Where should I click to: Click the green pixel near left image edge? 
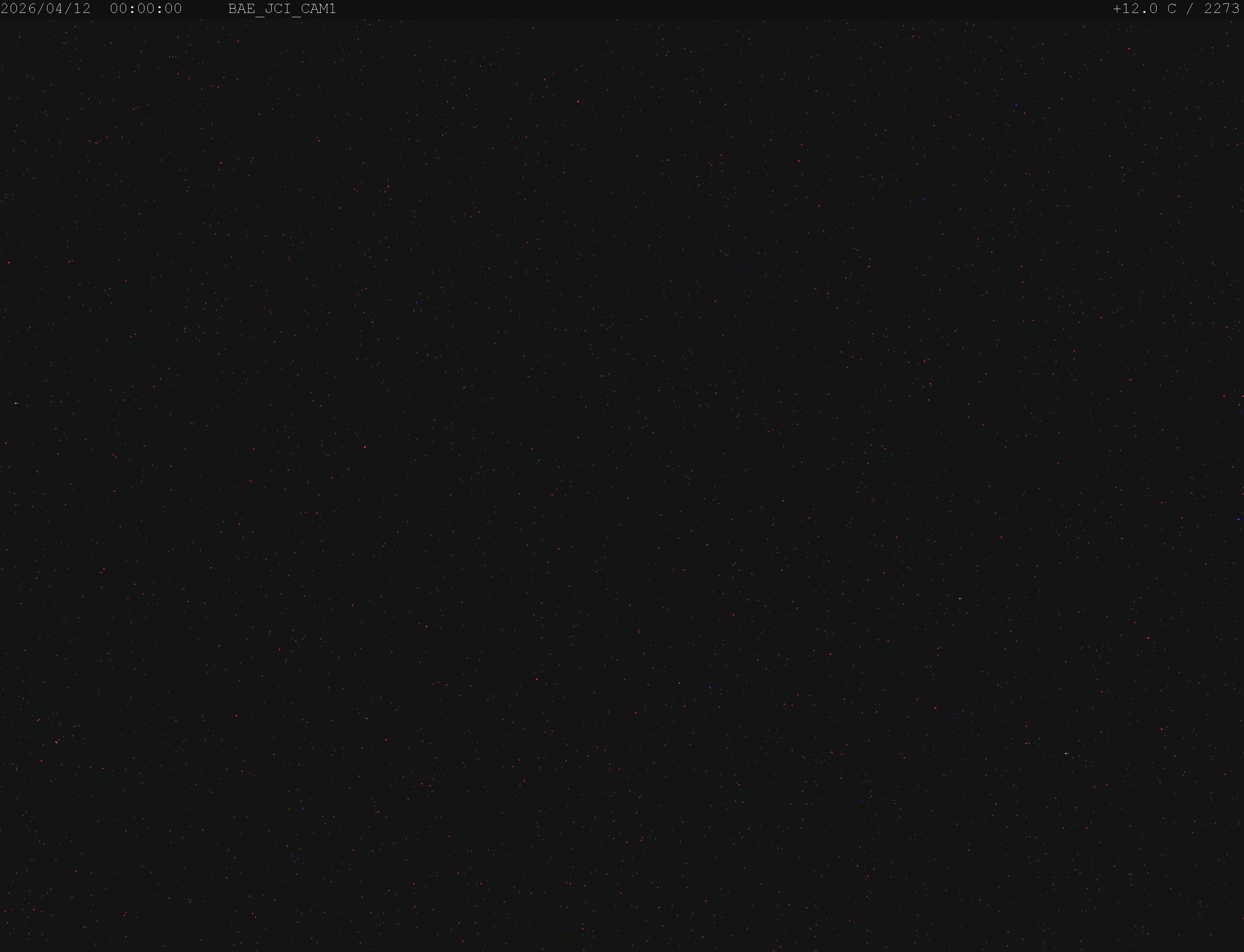16,404
